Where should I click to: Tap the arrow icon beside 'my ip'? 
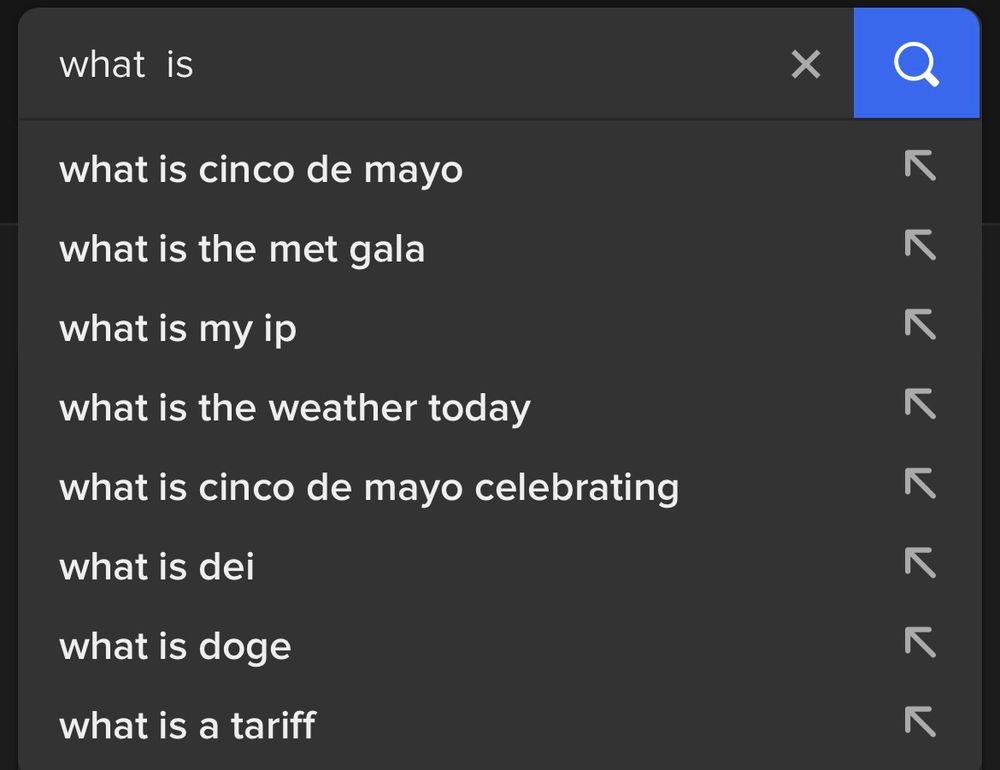(x=920, y=324)
